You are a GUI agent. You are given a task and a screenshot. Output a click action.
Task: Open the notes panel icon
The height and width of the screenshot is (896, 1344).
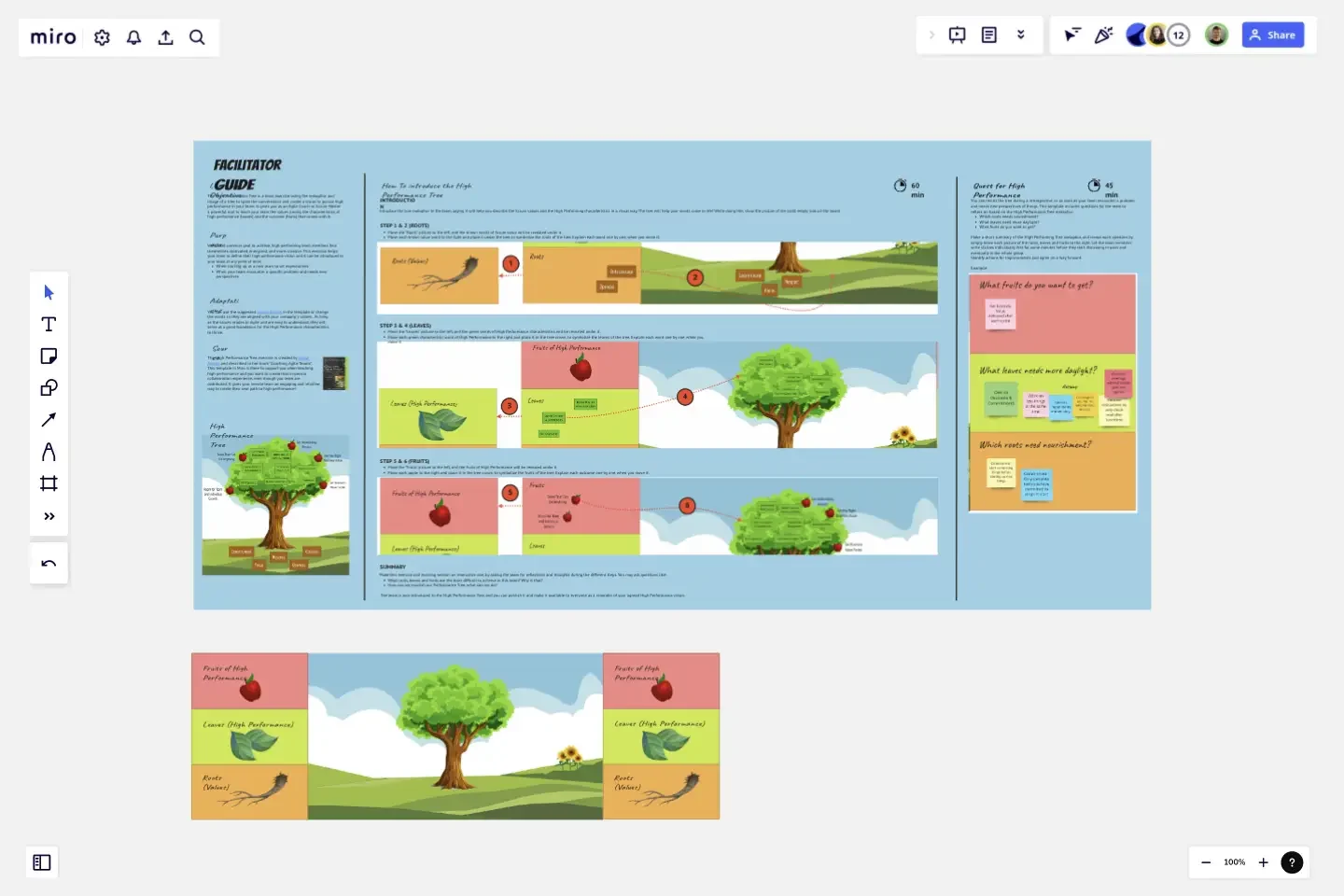[989, 35]
